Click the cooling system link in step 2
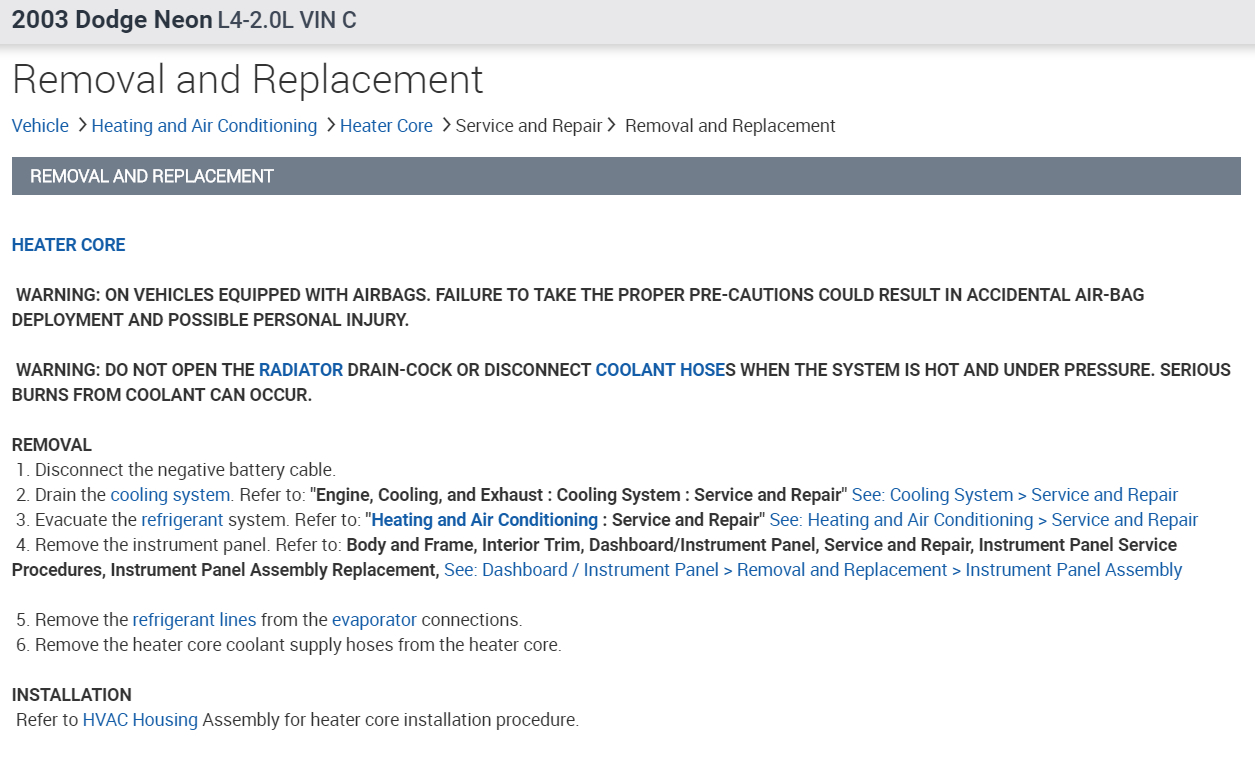 [170, 495]
